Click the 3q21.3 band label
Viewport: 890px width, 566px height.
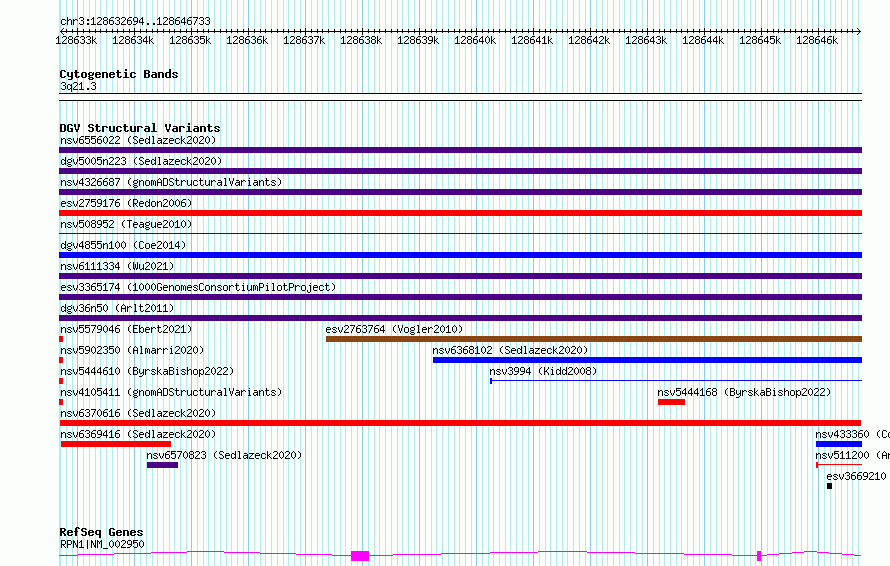coord(78,86)
